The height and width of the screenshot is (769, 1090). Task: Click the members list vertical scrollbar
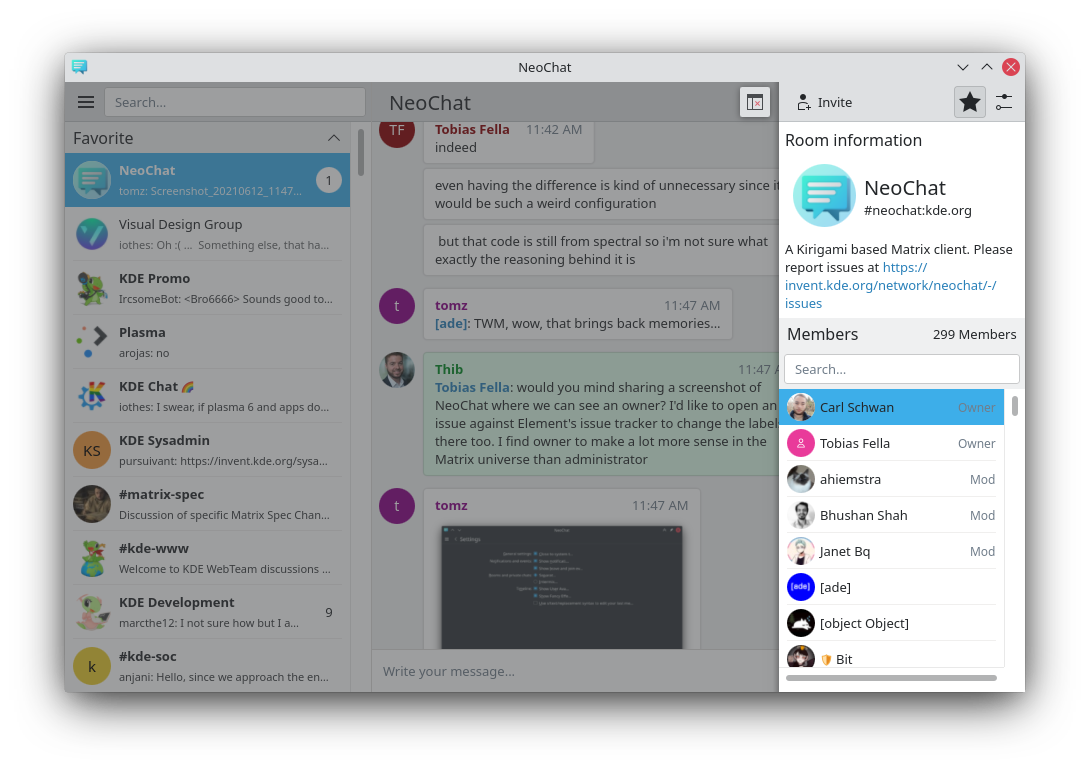pos(1015,406)
